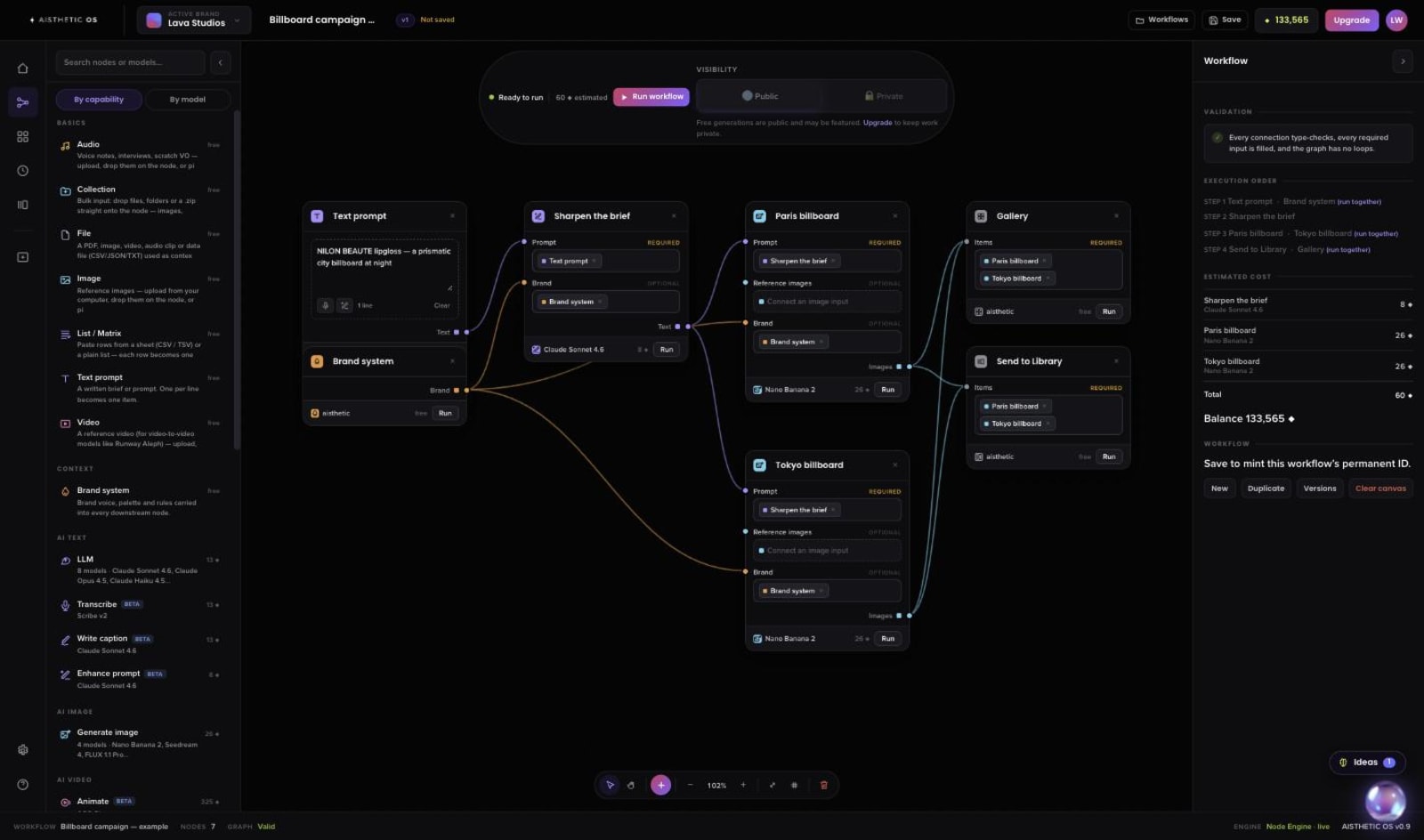Select the pointer cursor tool
This screenshot has height=840, width=1424.
pos(610,785)
